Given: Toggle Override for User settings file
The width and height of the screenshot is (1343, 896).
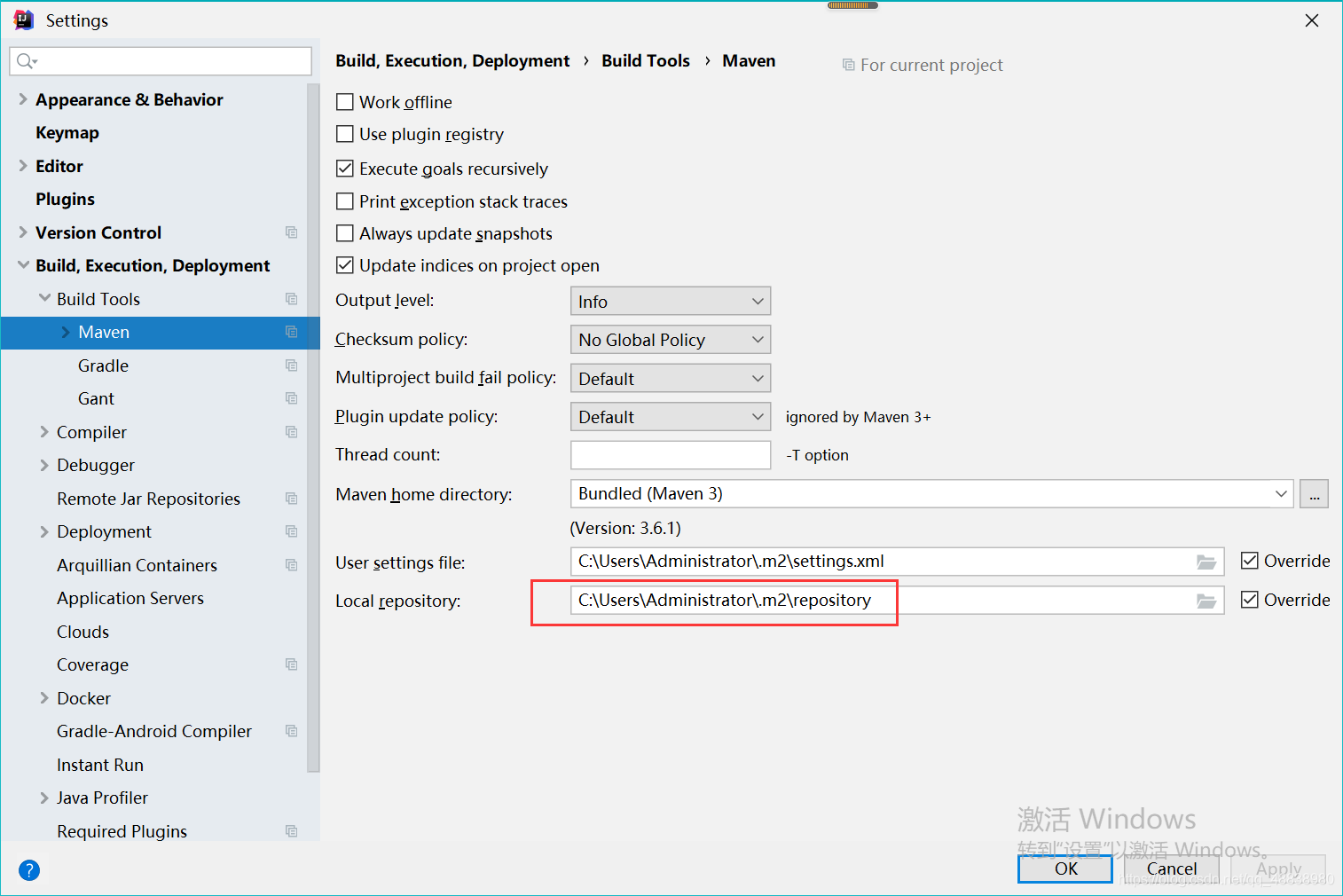Looking at the screenshot, I should [x=1250, y=561].
